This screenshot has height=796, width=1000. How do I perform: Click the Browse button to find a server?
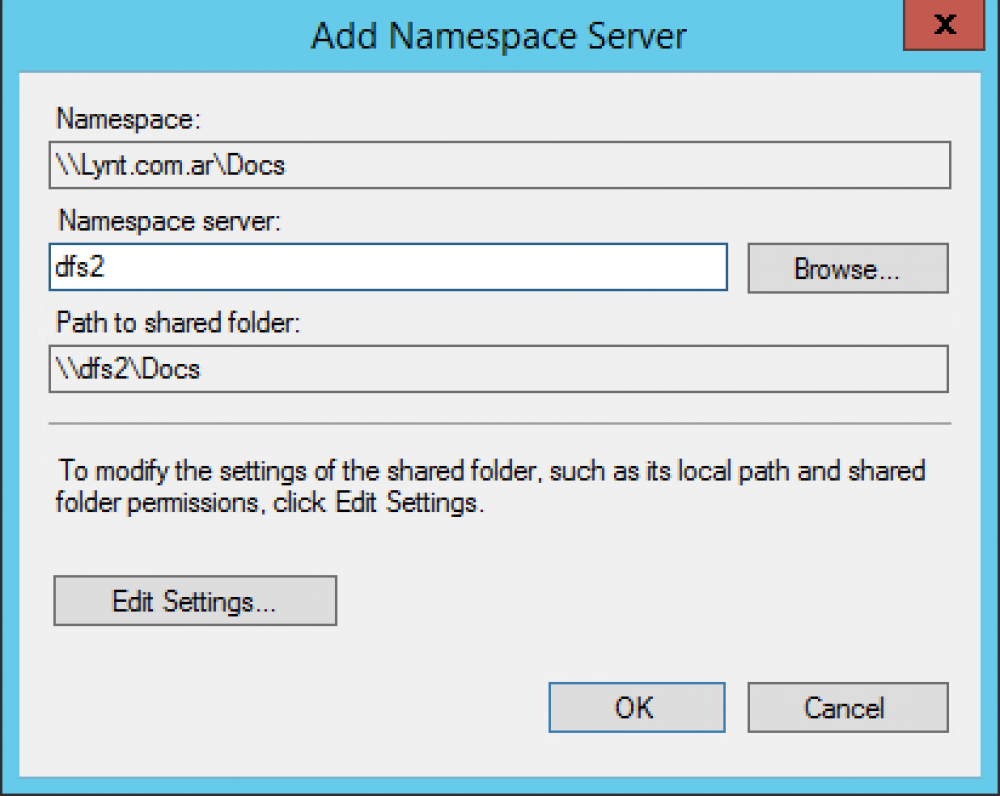tap(847, 268)
